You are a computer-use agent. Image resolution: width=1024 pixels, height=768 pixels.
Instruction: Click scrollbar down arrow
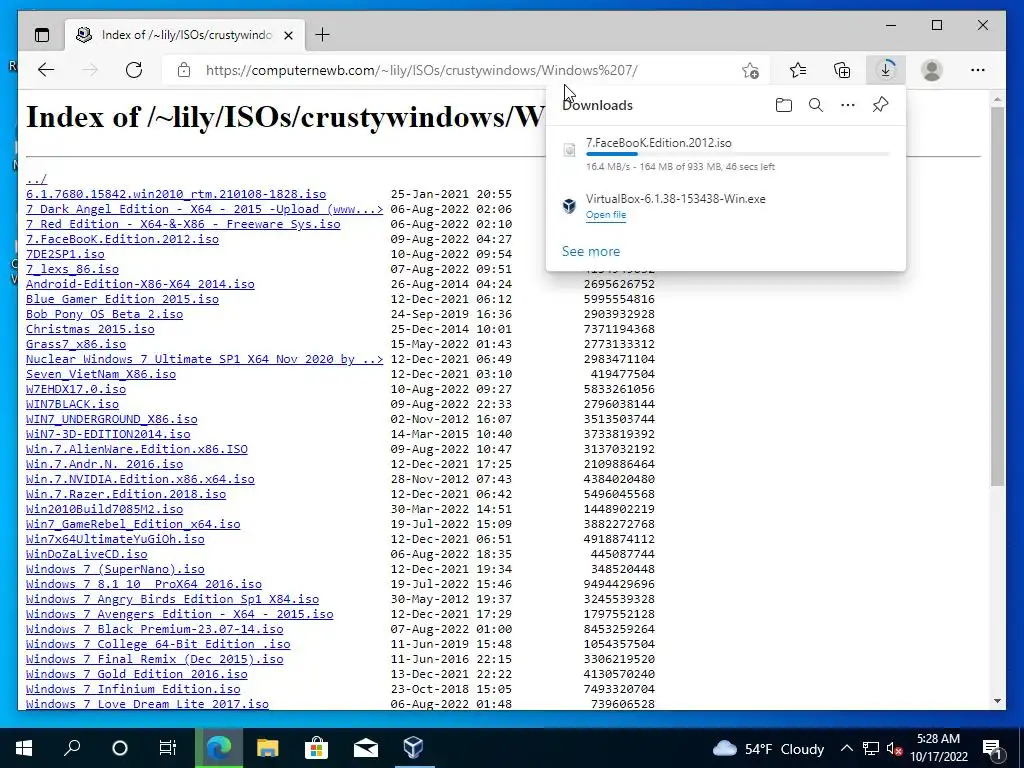[x=997, y=701]
